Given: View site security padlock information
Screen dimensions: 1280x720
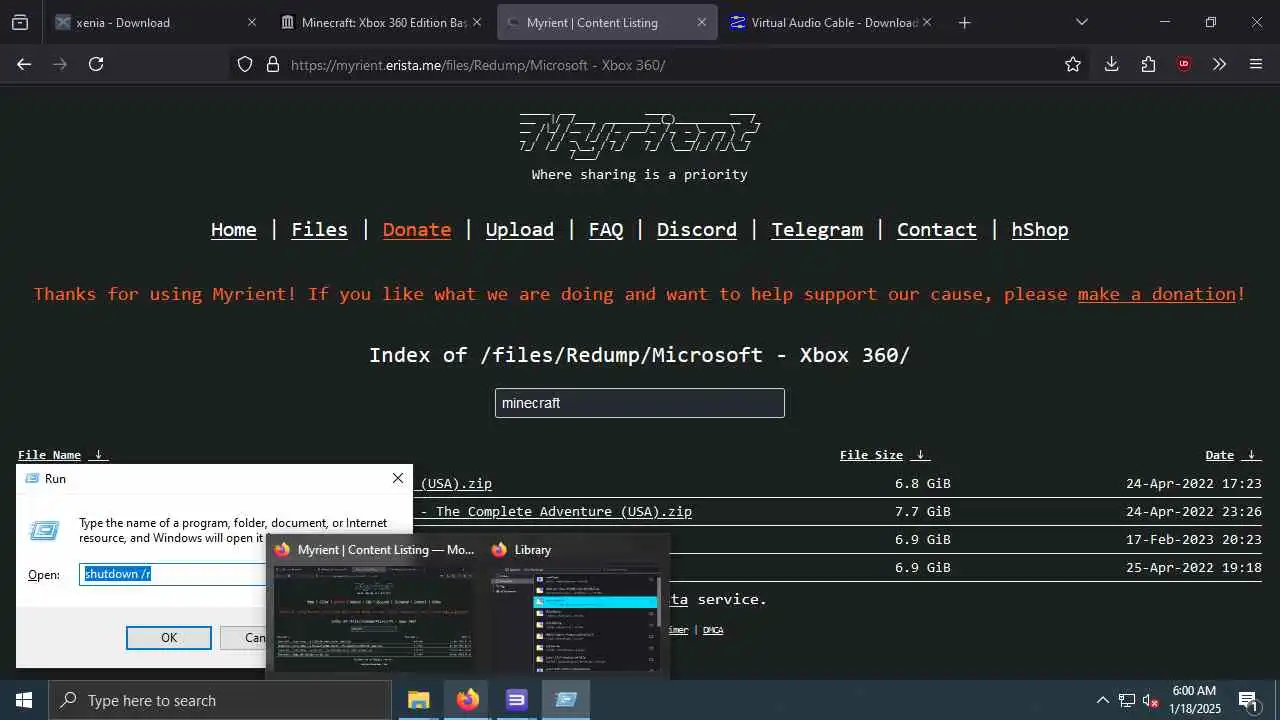Looking at the screenshot, I should 272,64.
